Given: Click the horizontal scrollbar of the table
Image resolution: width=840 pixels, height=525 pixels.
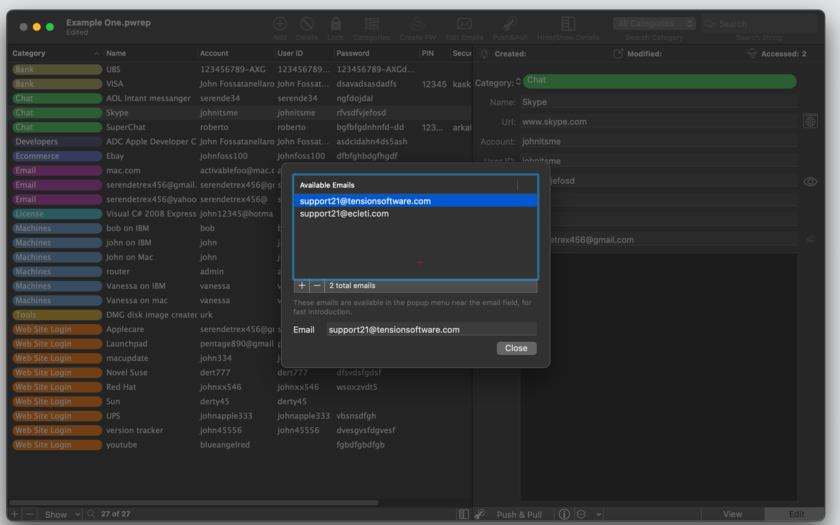Looking at the screenshot, I should (194, 502).
